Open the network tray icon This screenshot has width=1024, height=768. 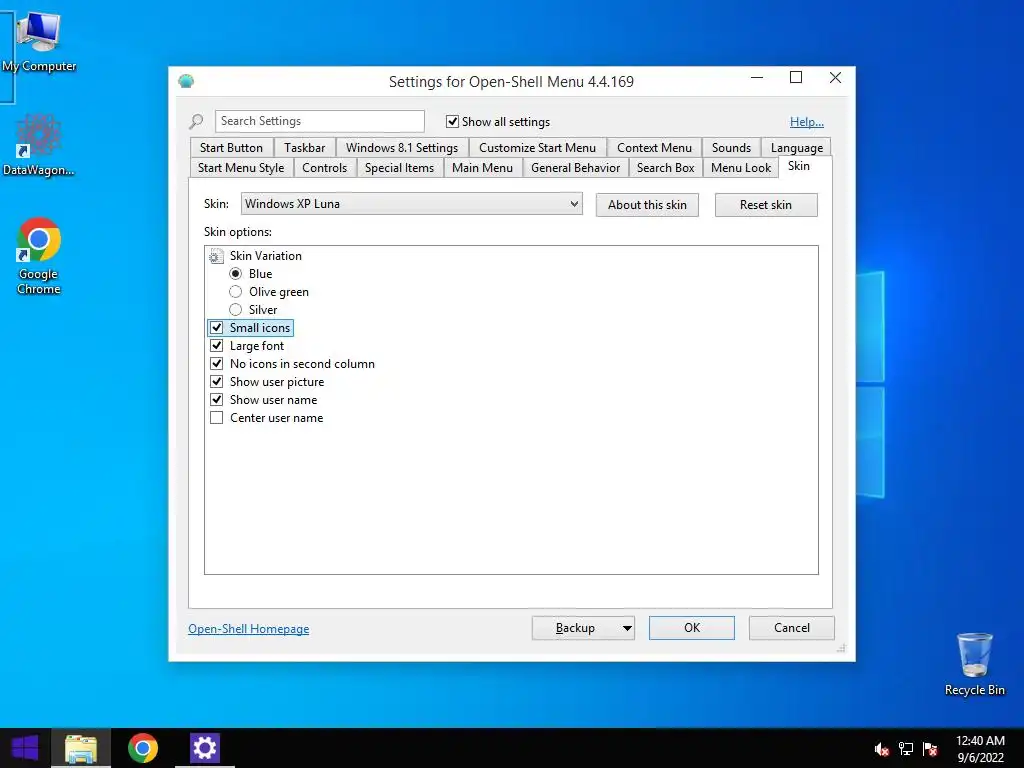tap(906, 749)
